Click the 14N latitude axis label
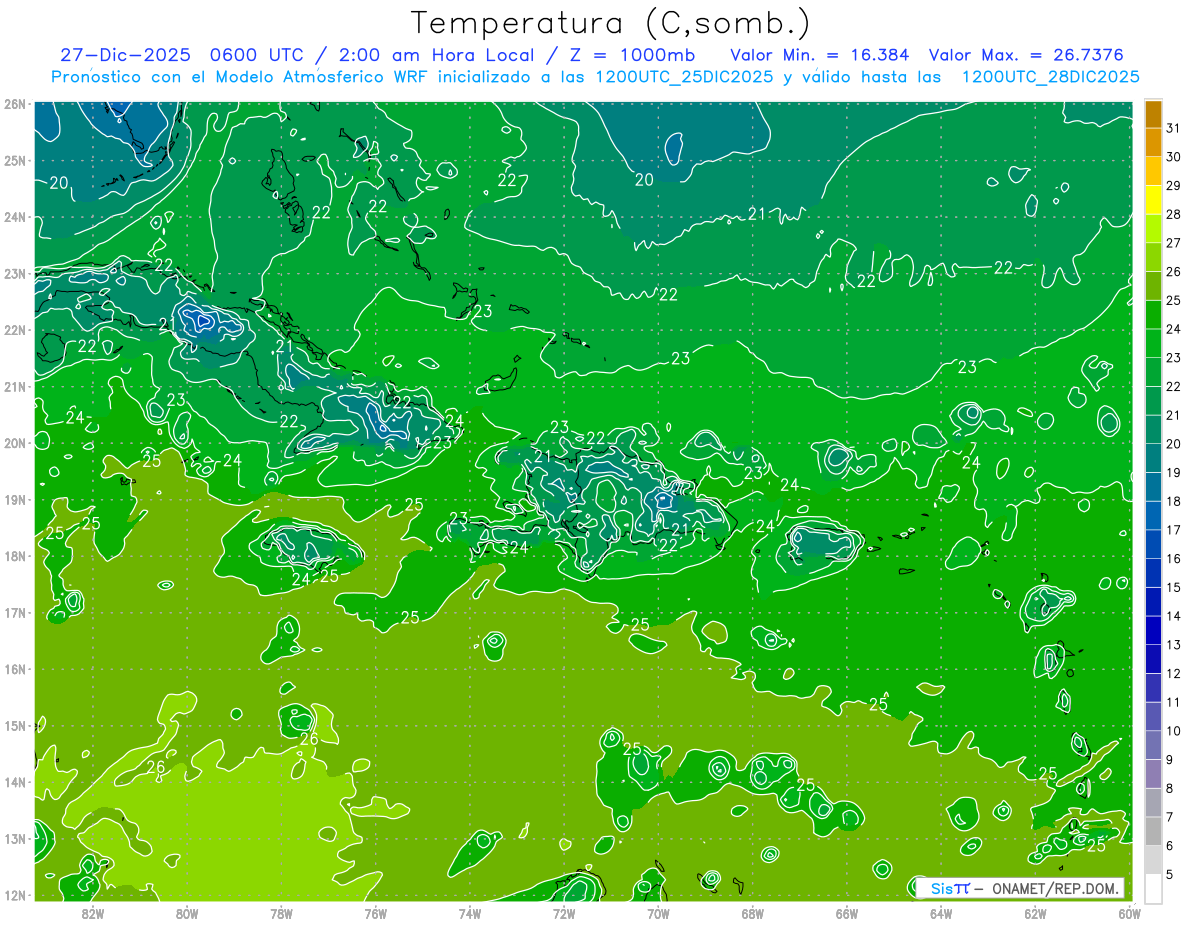Image resolution: width=1200 pixels, height=927 pixels. 14,782
